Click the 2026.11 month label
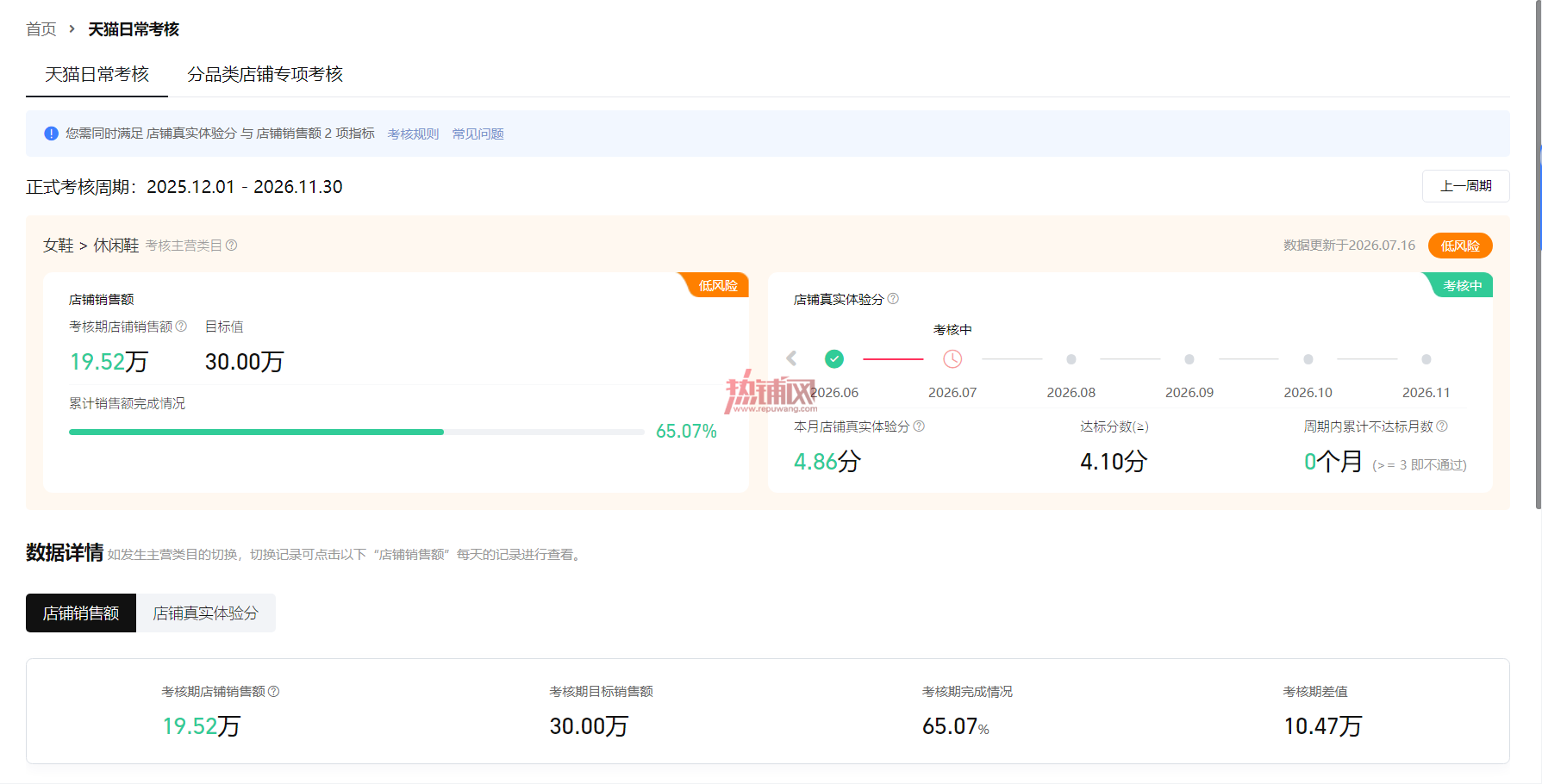Screen dimensions: 1542x784 tap(1427, 393)
